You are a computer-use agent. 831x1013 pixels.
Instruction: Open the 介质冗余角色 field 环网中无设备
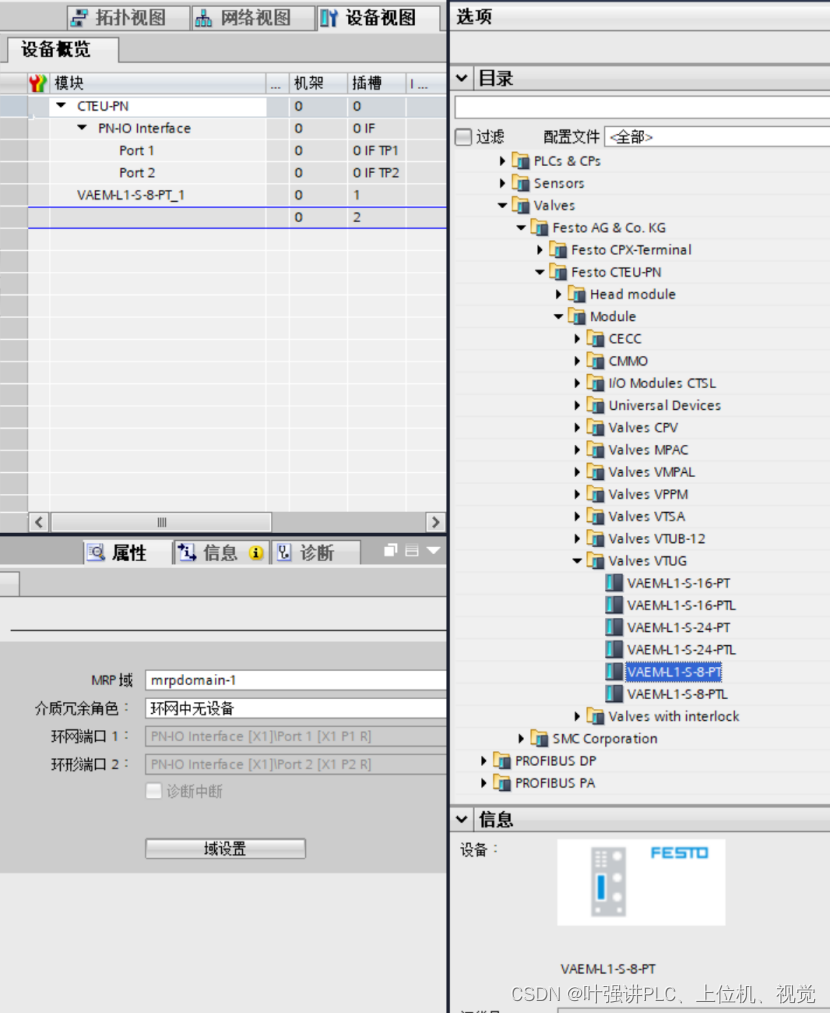coord(296,708)
